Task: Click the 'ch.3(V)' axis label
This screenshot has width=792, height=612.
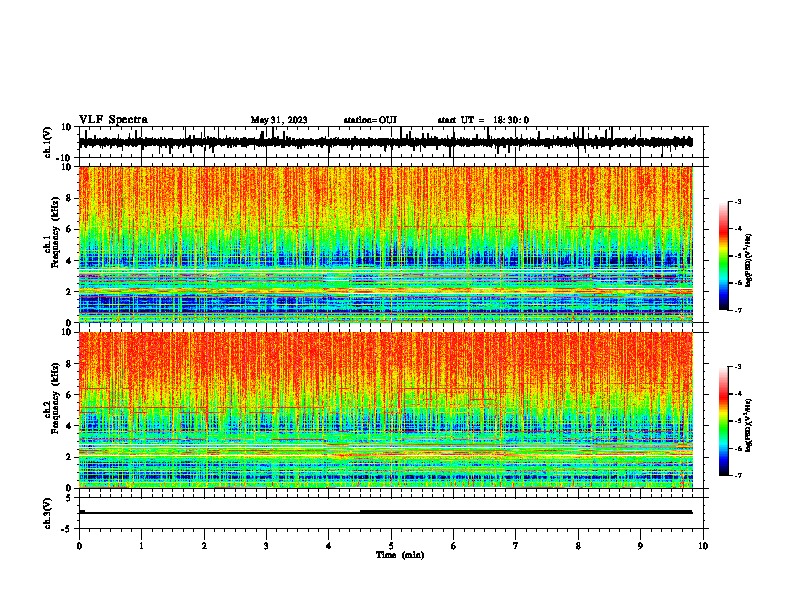Action: pos(48,513)
